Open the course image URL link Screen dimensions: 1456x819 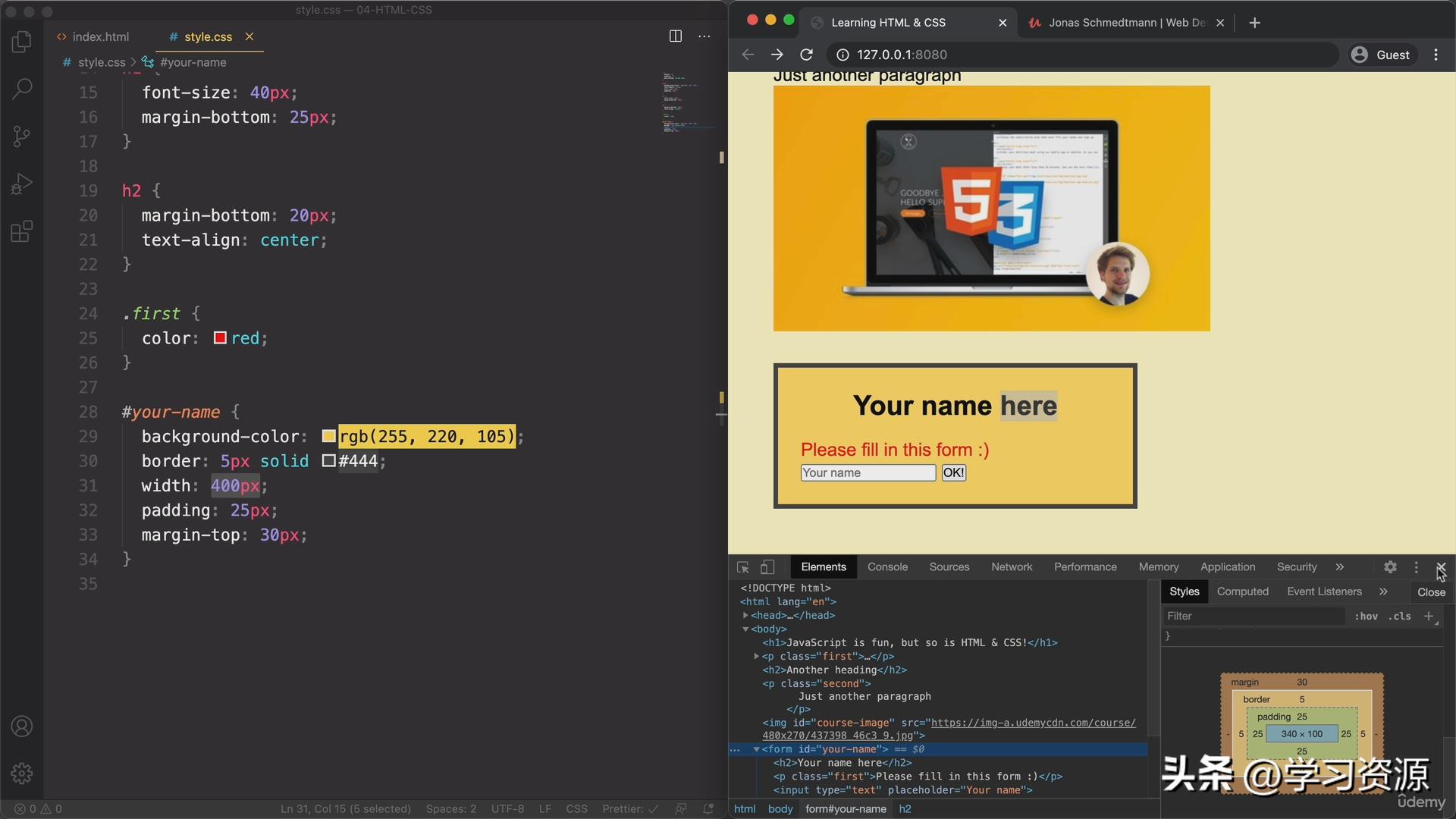(1031, 723)
